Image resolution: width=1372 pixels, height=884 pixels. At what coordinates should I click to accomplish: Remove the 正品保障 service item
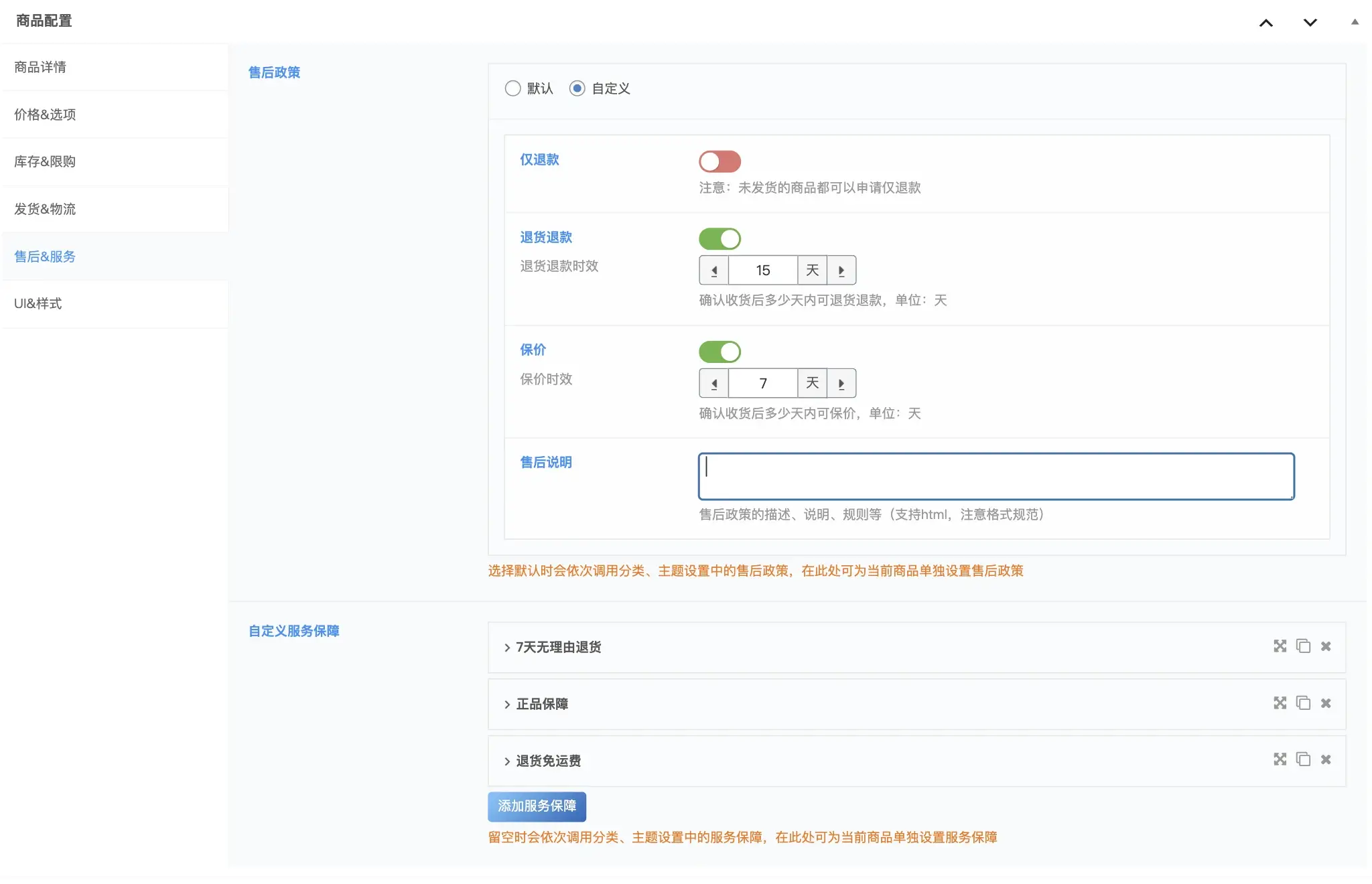pyautogui.click(x=1326, y=703)
